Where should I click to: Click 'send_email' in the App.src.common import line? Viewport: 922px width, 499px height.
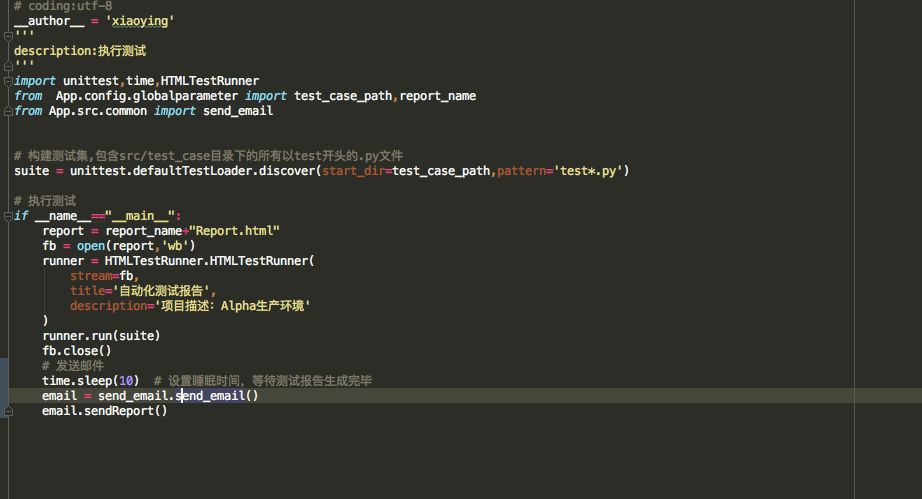pos(238,111)
